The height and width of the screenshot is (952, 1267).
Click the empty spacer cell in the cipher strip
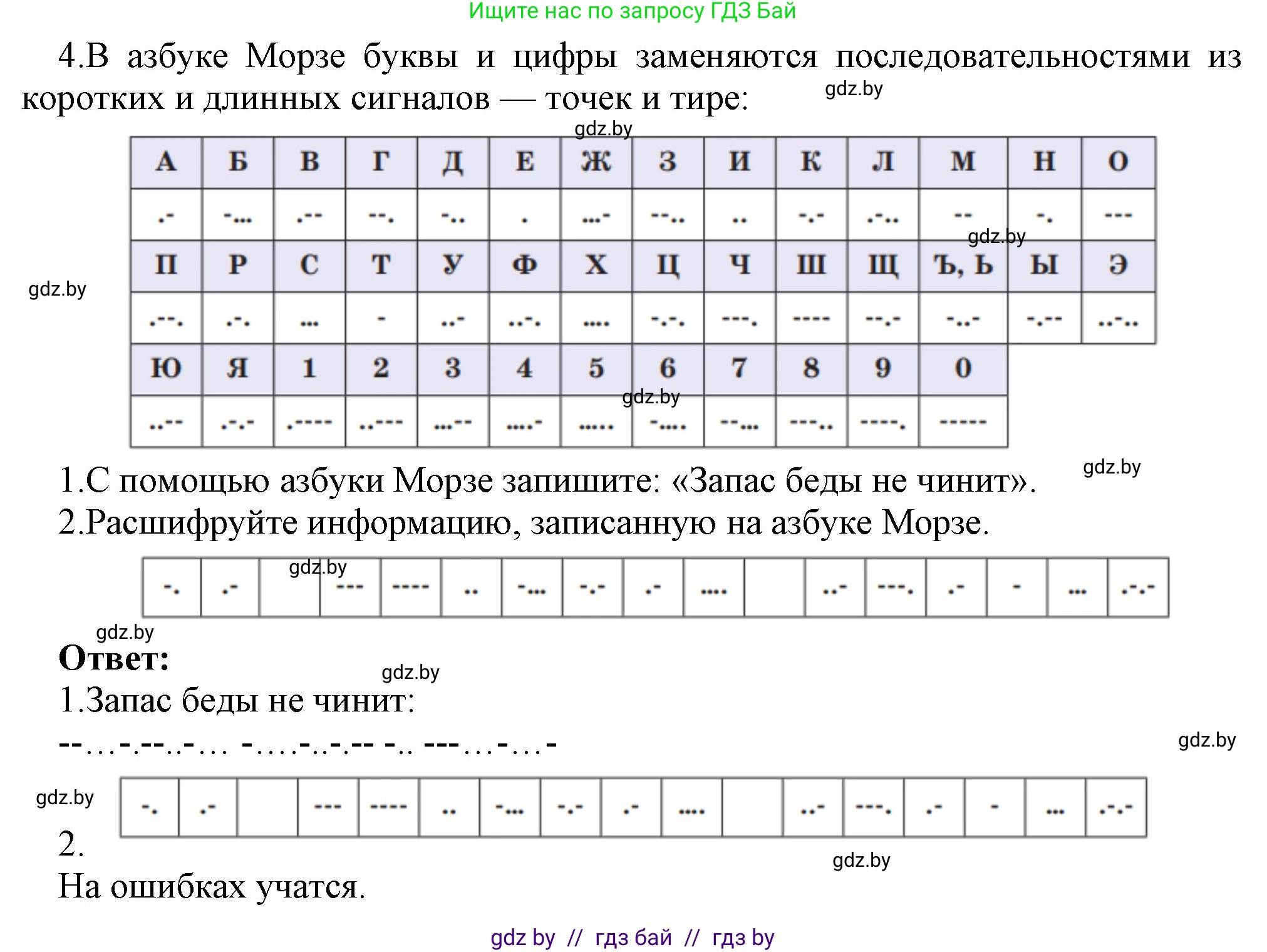[289, 587]
